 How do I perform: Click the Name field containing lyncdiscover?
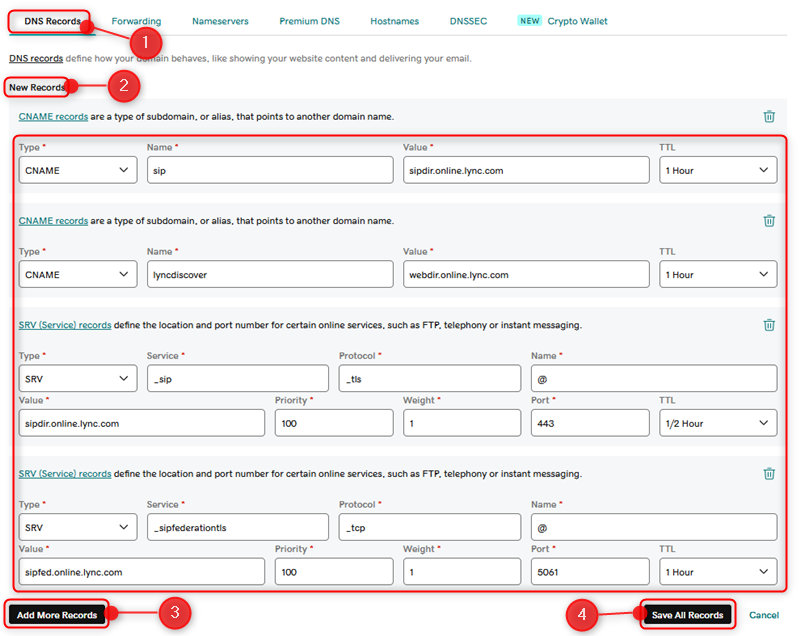click(270, 274)
